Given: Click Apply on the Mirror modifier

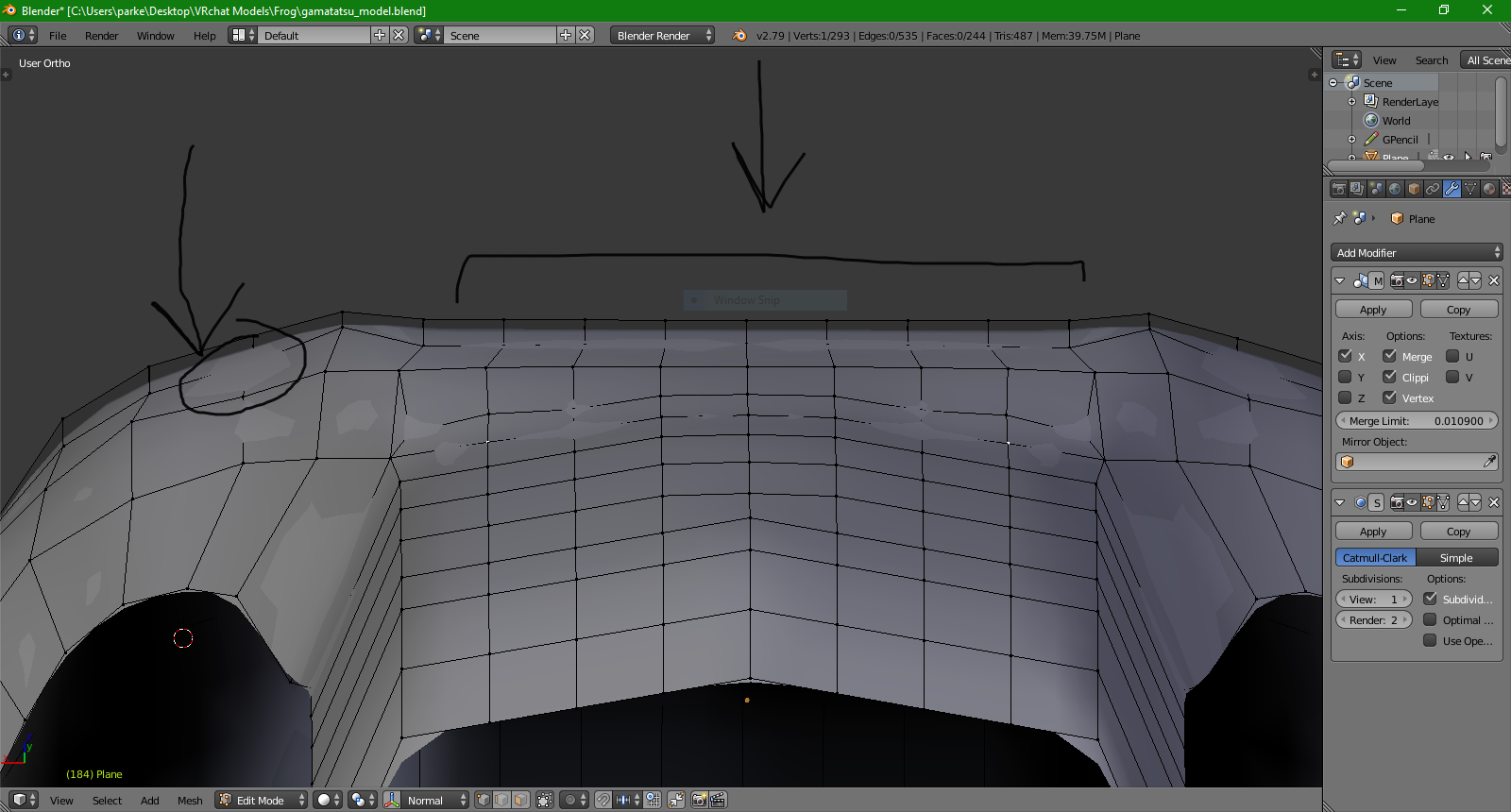Looking at the screenshot, I should (1373, 309).
